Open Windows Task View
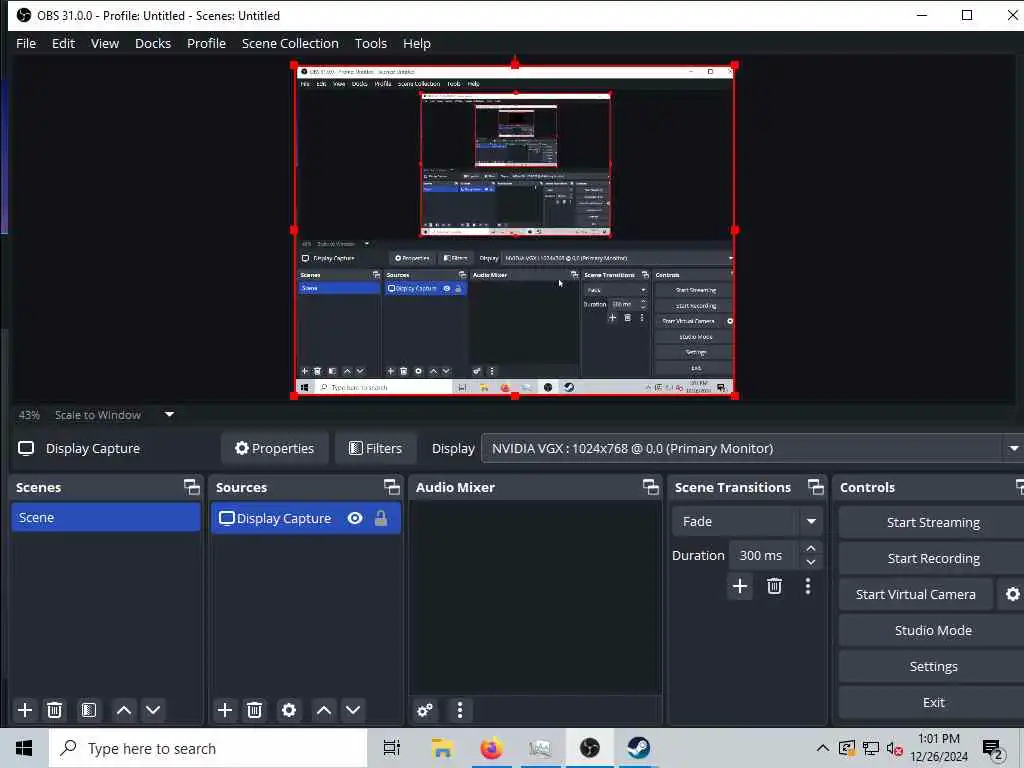Viewport: 1024px width, 768px height. 392,748
